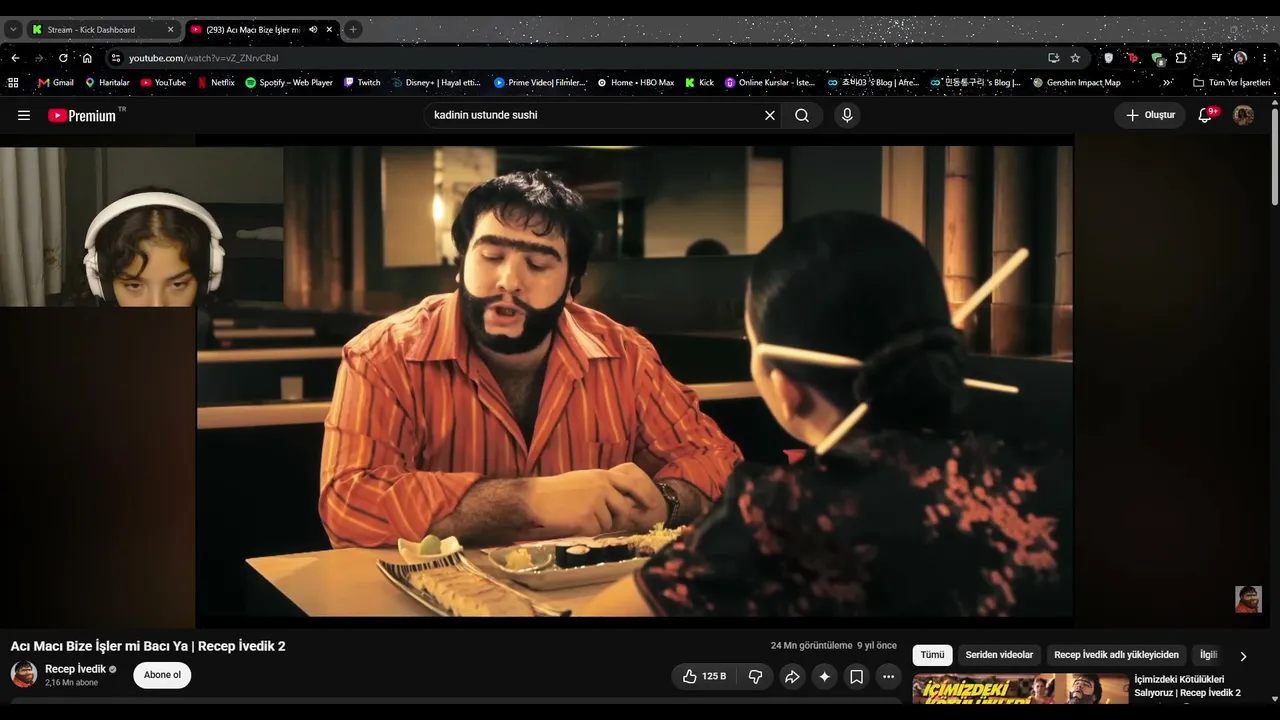The width and height of the screenshot is (1280, 720).
Task: Open the YouTube bookmark
Action: [163, 82]
